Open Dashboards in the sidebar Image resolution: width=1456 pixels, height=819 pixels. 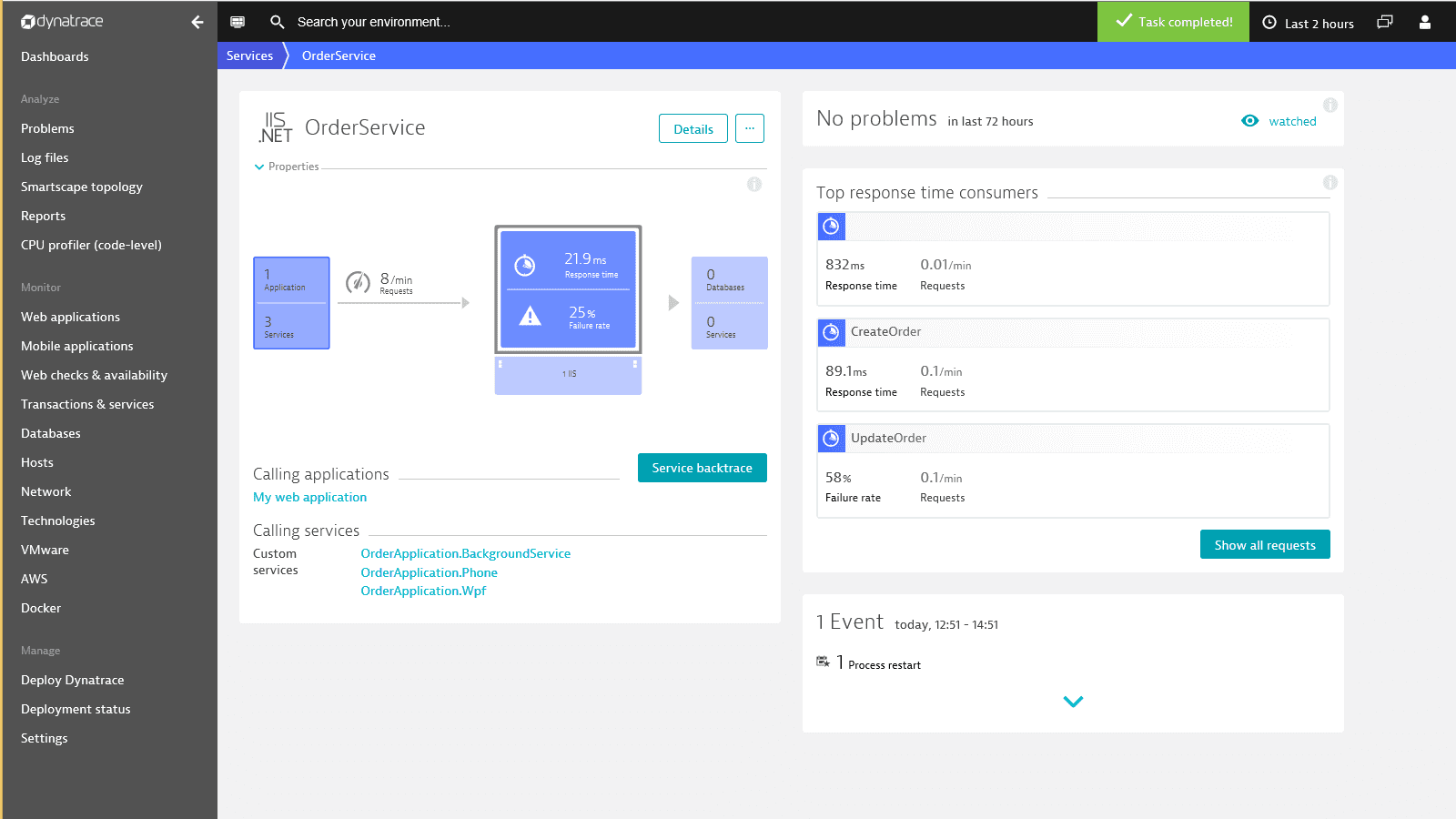click(x=55, y=56)
